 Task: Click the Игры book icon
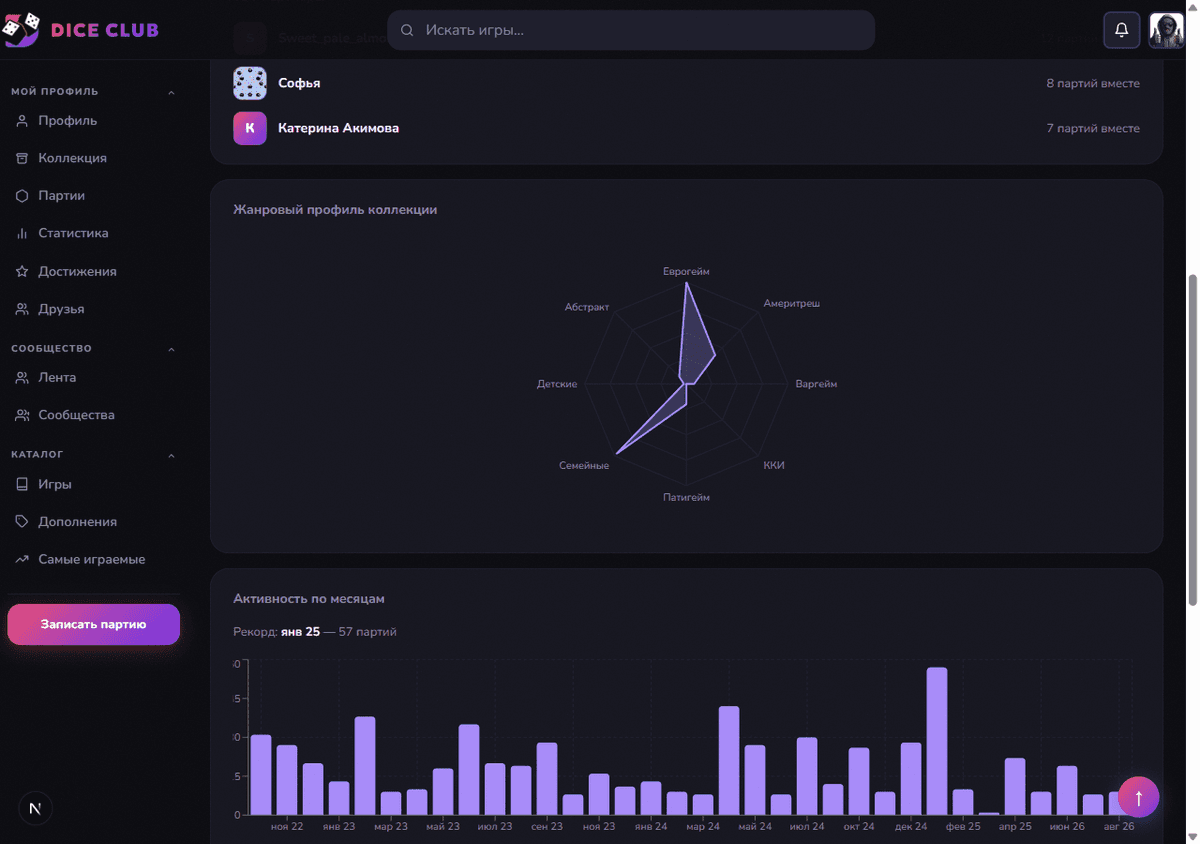[x=22, y=484]
